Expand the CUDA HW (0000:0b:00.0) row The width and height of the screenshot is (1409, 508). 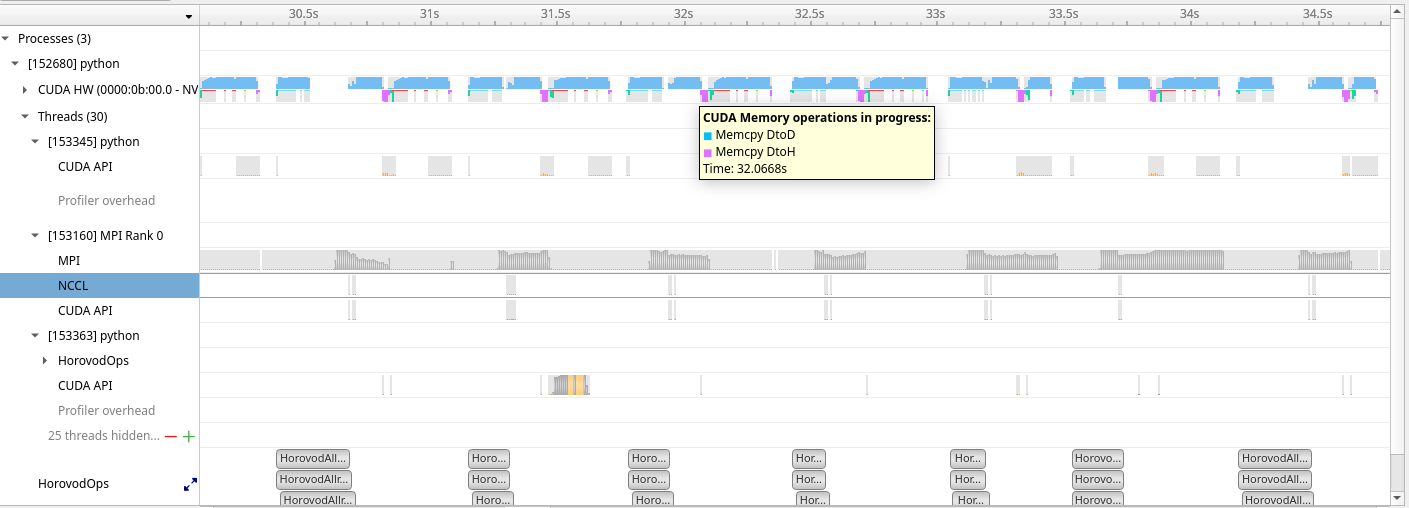[26, 90]
